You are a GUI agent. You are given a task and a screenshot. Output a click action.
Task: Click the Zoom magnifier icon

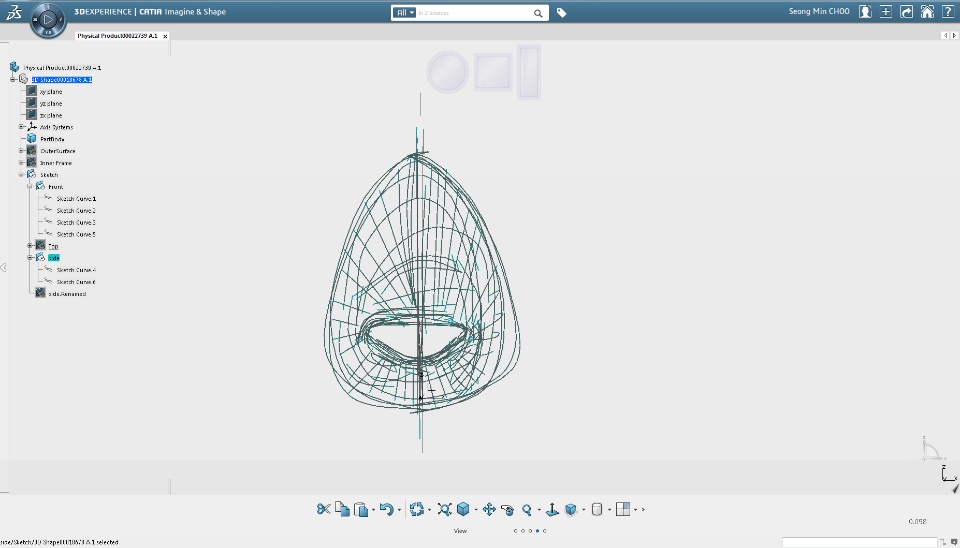pos(527,509)
